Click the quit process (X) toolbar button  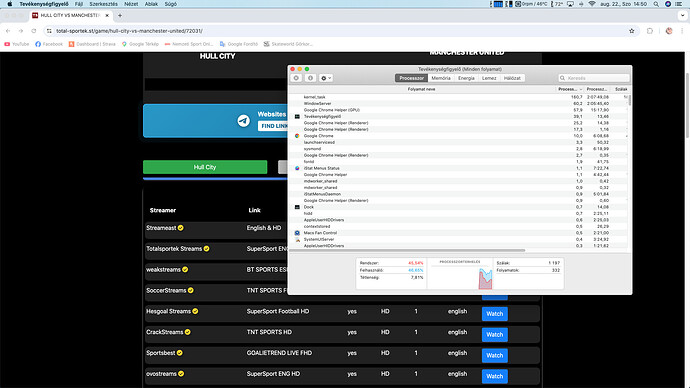coord(296,78)
